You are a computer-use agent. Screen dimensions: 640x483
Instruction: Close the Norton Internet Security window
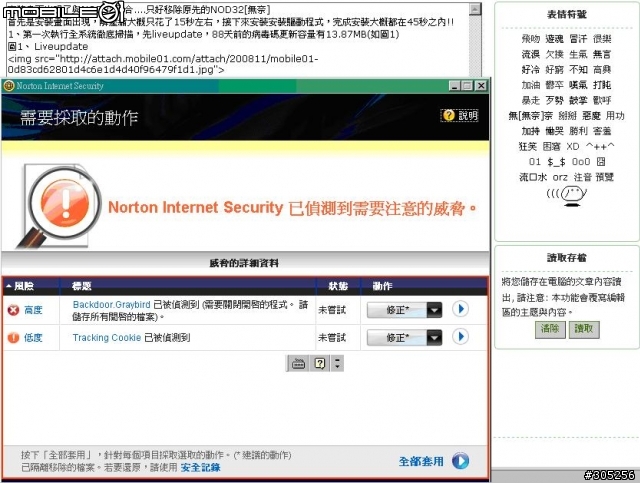coord(481,86)
